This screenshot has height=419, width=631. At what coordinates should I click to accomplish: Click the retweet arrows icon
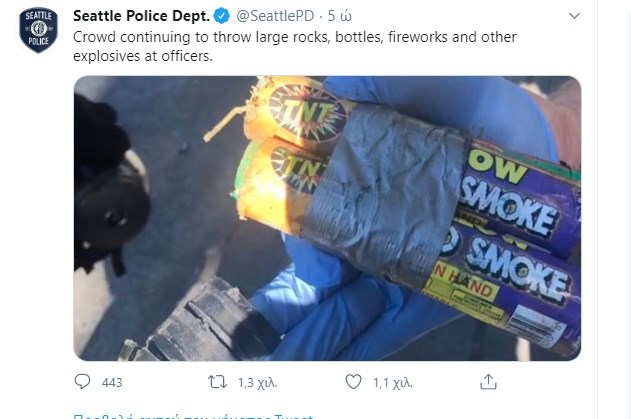[x=217, y=382]
